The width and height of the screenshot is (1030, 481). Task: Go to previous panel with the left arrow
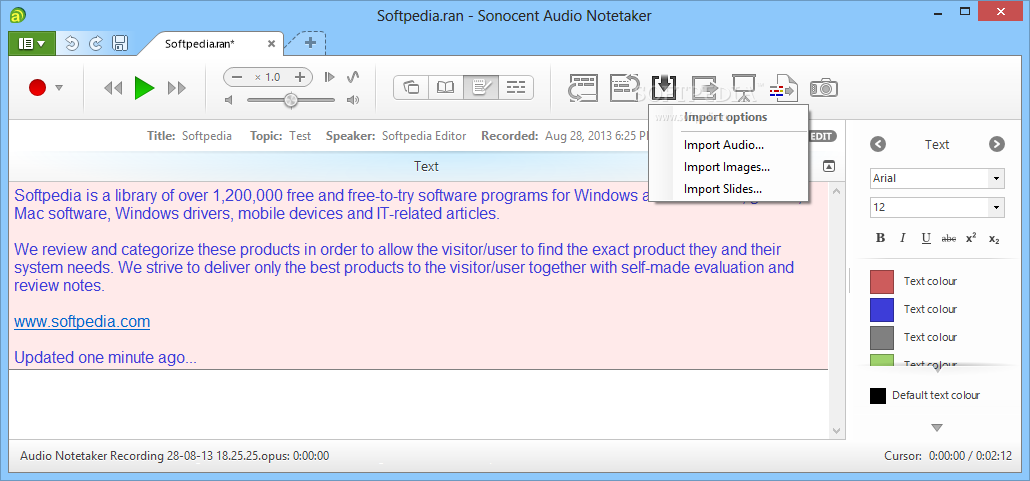click(x=878, y=145)
